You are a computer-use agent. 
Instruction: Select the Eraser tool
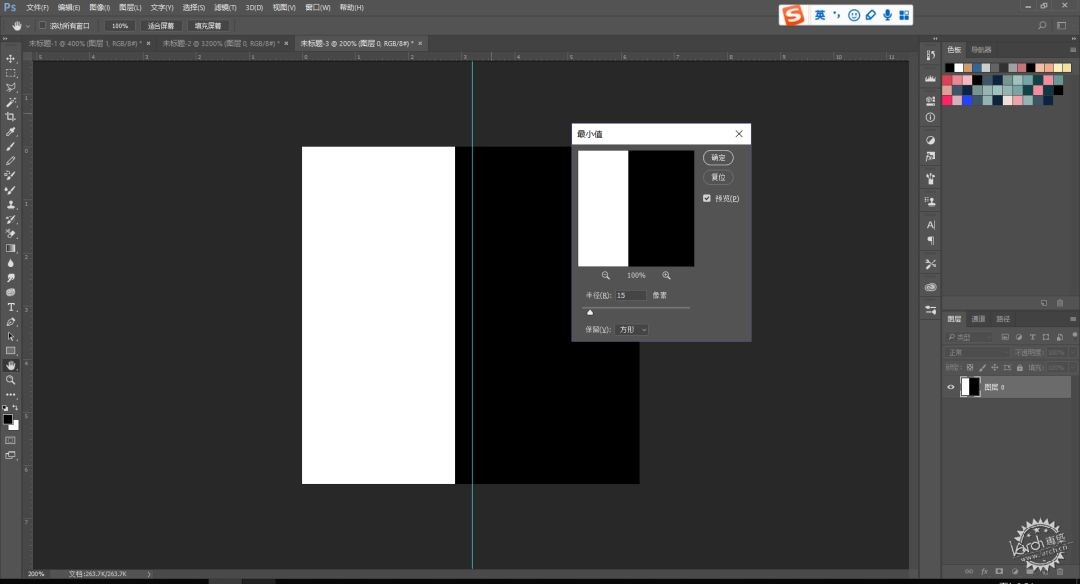[10, 233]
